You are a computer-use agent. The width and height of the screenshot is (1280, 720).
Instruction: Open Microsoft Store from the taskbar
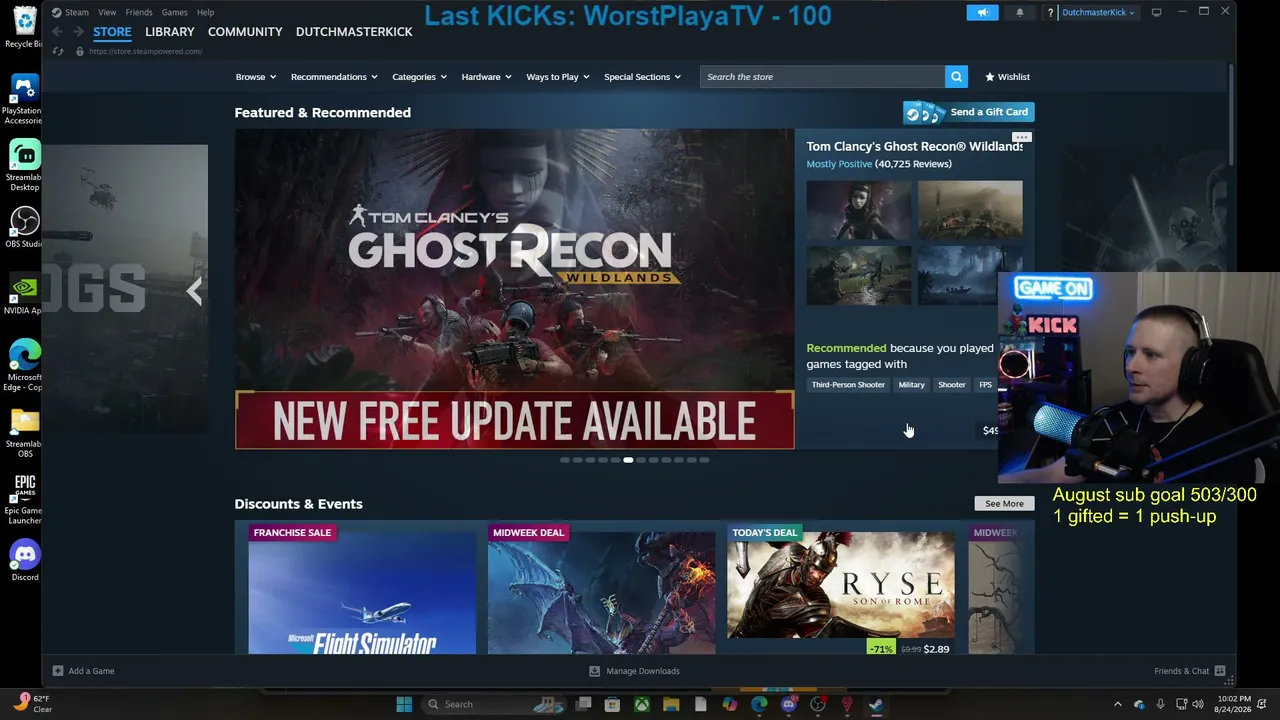click(x=612, y=704)
